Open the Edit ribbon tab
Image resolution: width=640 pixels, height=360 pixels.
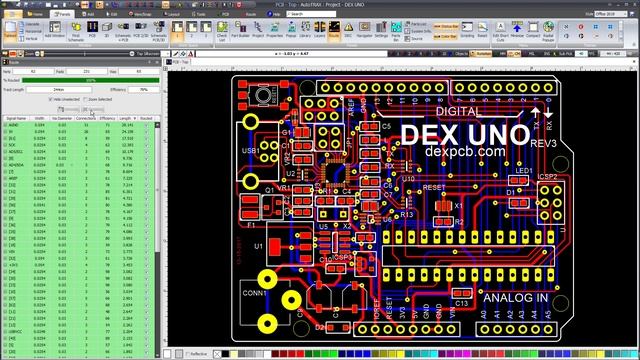pyautogui.click(x=111, y=14)
